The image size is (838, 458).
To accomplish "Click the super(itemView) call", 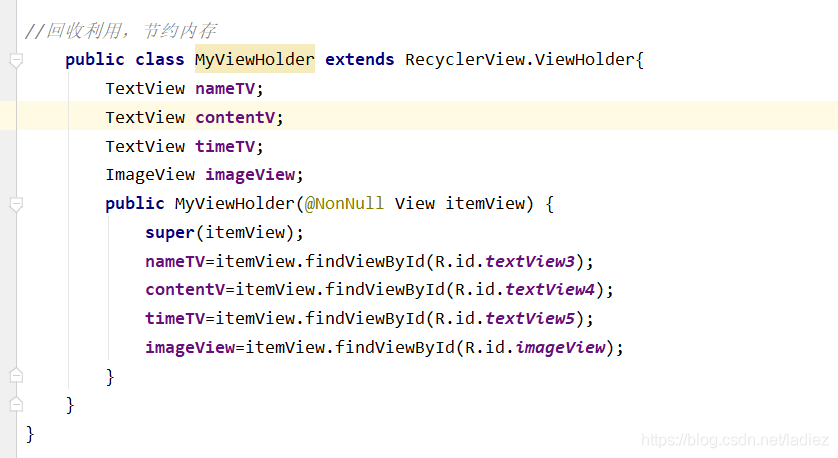I will [224, 232].
